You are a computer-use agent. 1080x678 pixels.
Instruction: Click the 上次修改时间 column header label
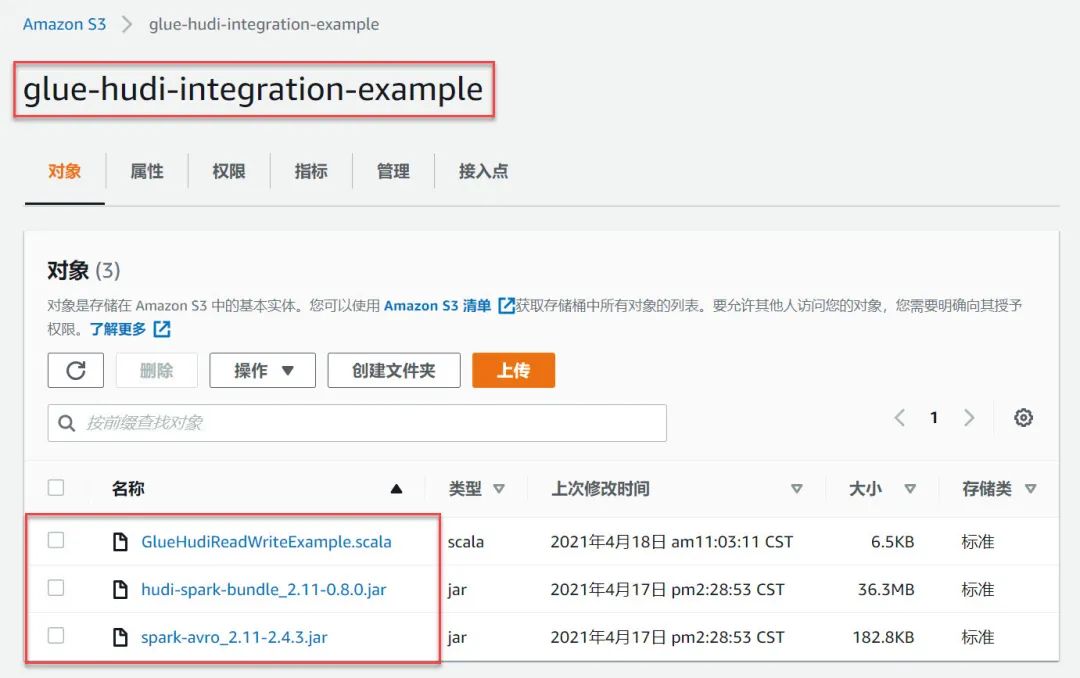pos(600,489)
